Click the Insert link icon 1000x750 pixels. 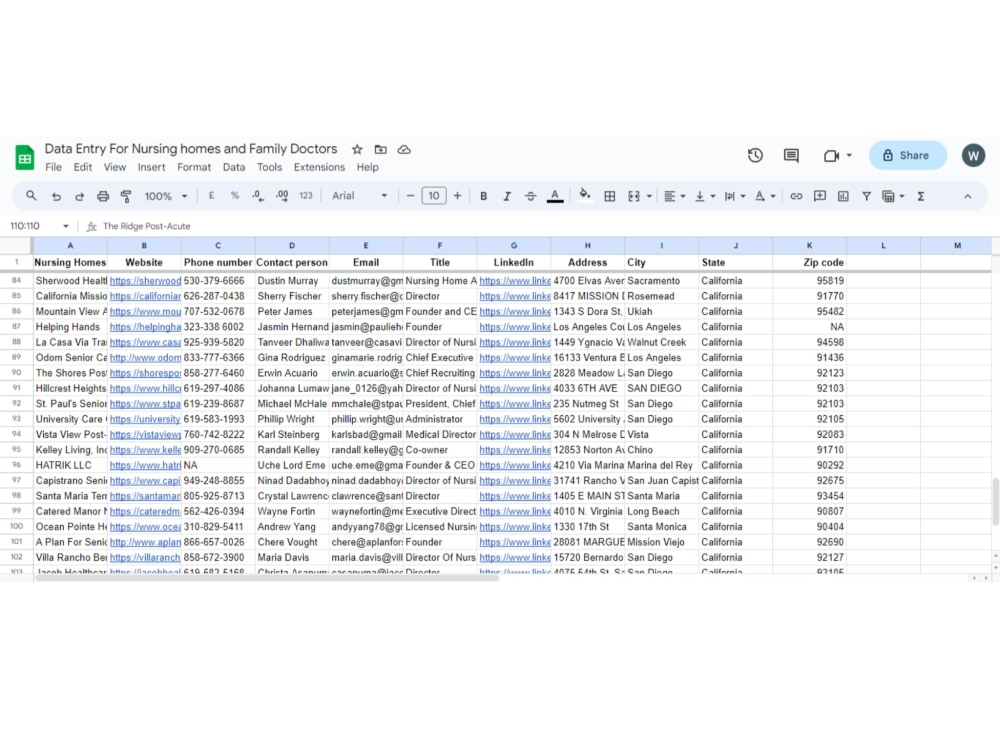(x=796, y=196)
